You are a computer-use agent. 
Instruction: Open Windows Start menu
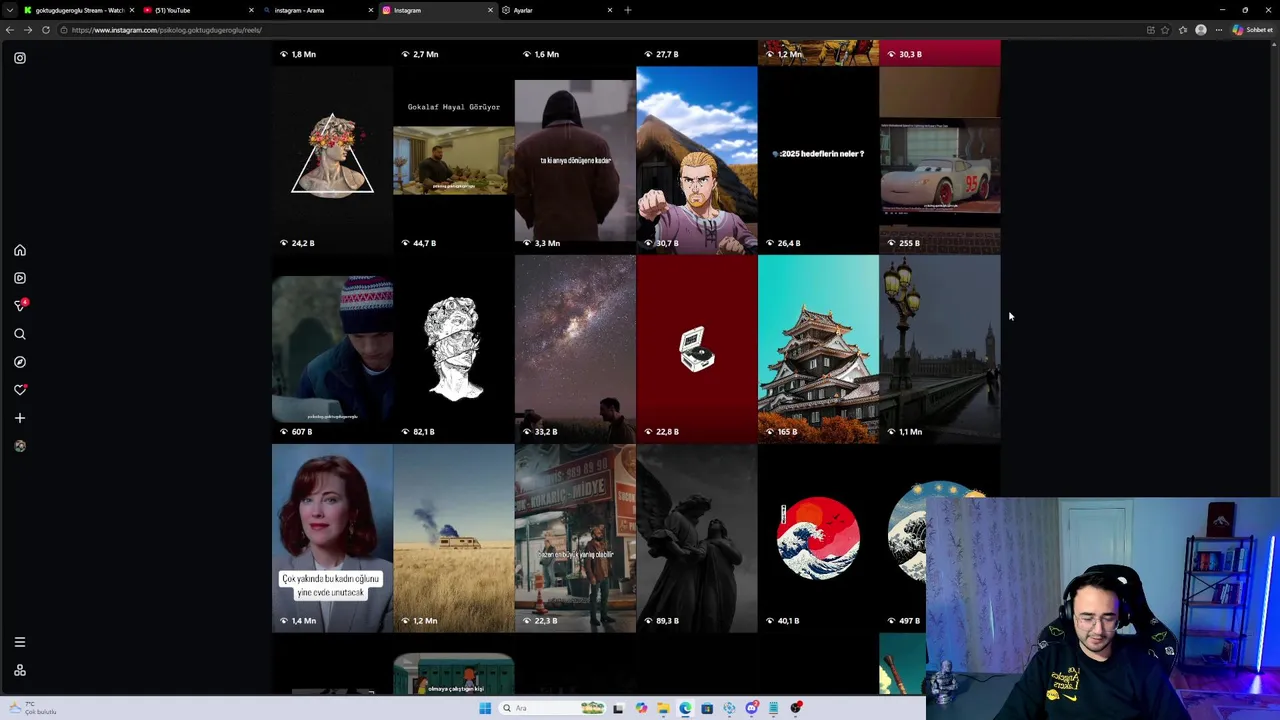485,708
